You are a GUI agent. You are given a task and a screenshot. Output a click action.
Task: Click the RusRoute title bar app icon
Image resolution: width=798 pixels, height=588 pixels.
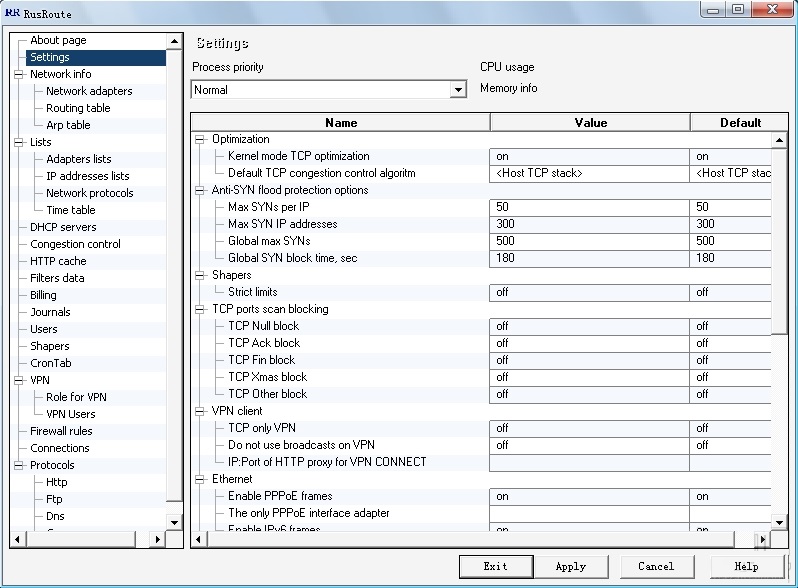point(12,12)
